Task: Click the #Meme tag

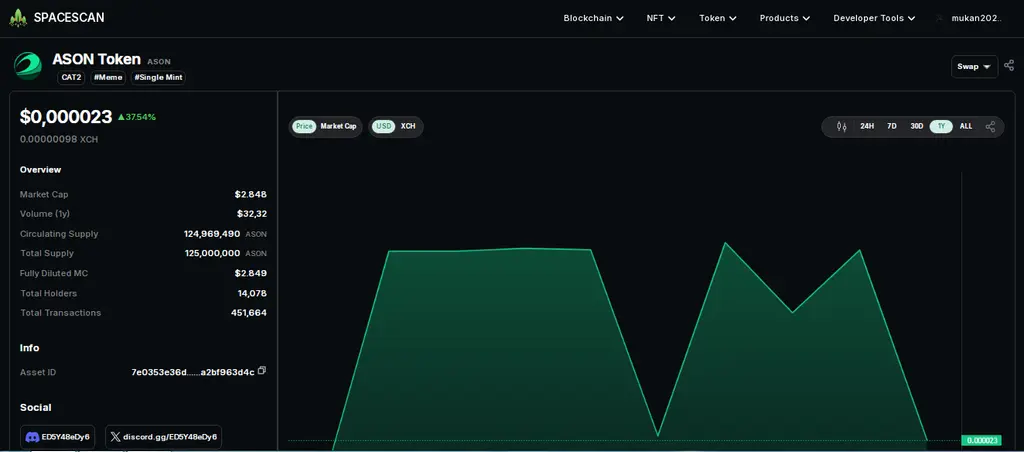Action: [108, 78]
